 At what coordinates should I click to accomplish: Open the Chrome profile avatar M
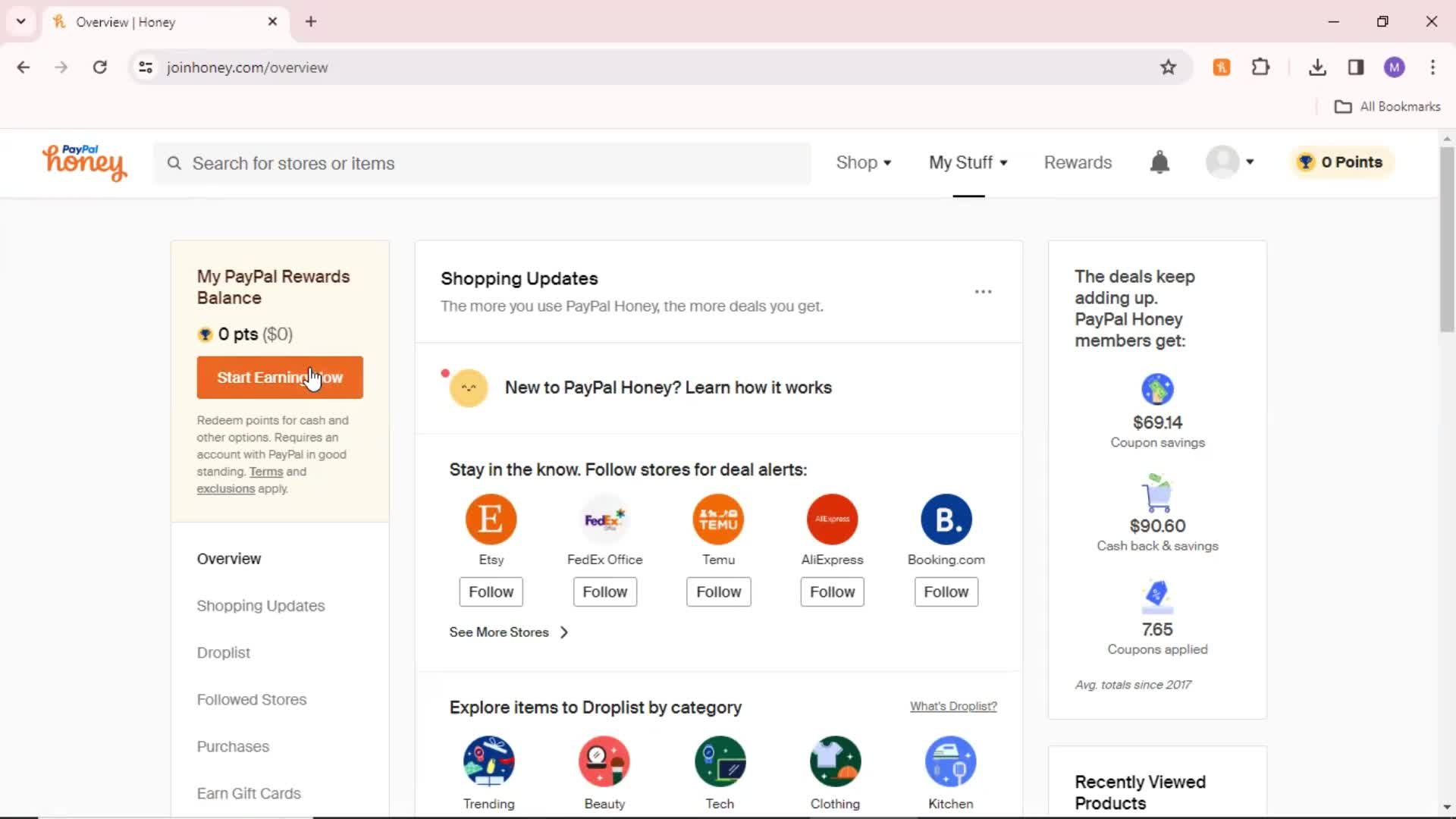(x=1394, y=67)
